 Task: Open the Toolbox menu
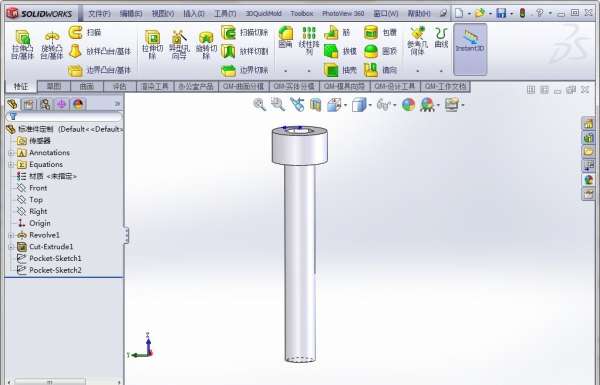click(x=302, y=13)
